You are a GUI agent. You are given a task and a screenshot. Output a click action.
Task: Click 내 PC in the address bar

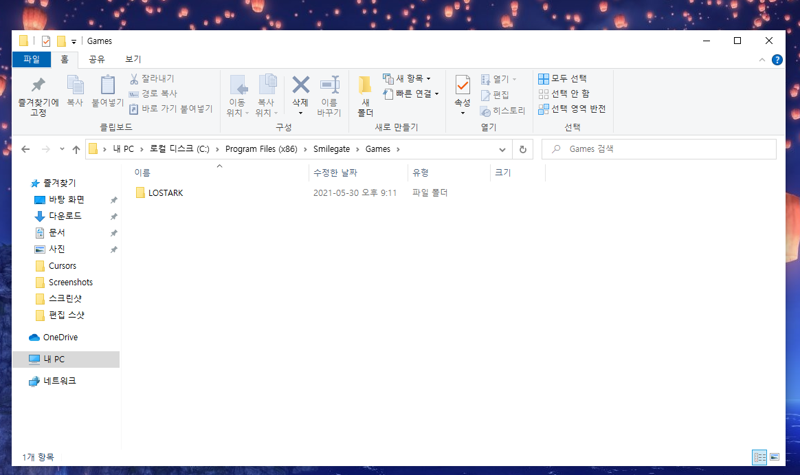tap(123, 149)
